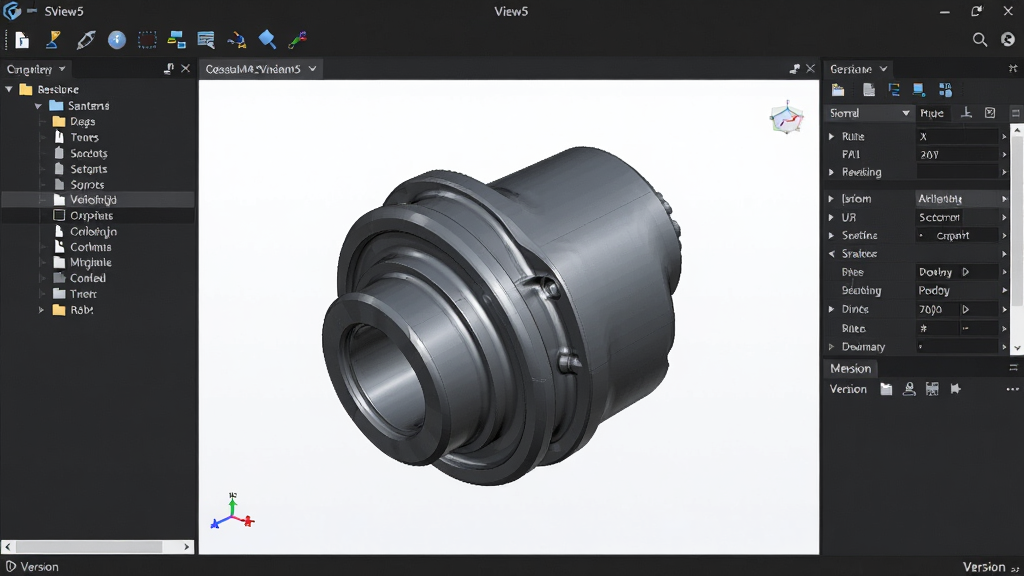1024x576 pixels.
Task: Click the perpendicular icon next to Rique
Action: pyautogui.click(x=967, y=113)
